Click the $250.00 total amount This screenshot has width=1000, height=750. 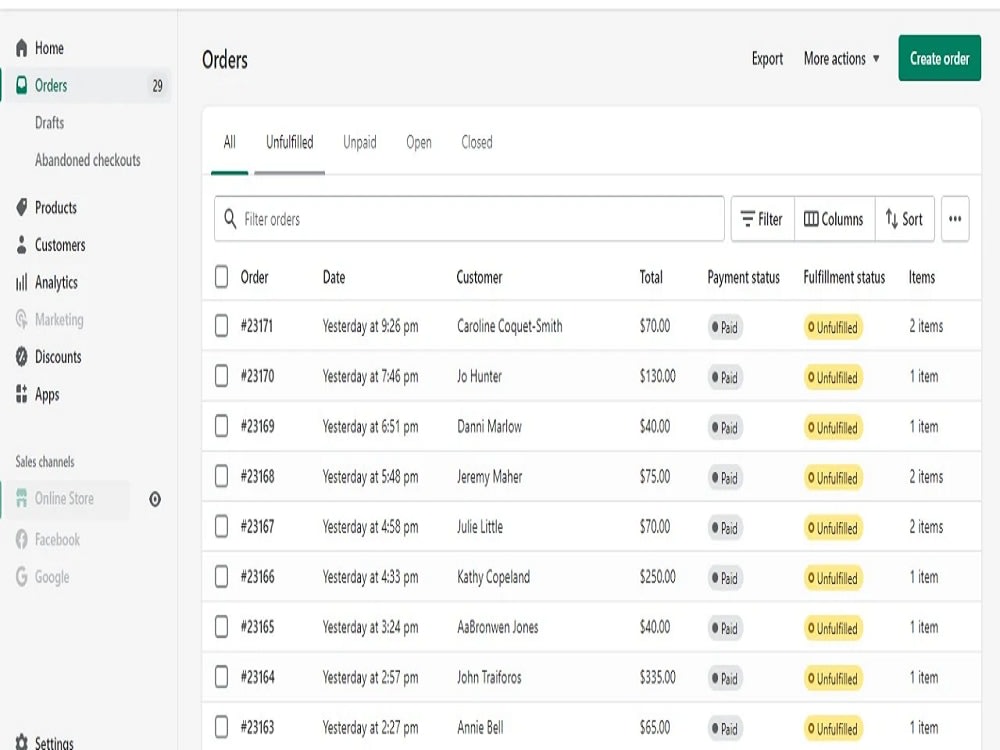658,577
